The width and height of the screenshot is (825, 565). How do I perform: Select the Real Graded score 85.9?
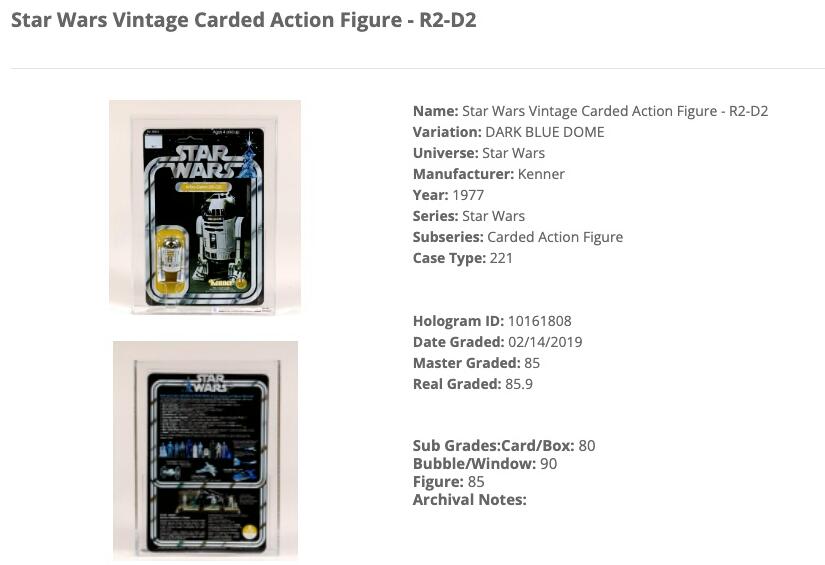point(519,384)
